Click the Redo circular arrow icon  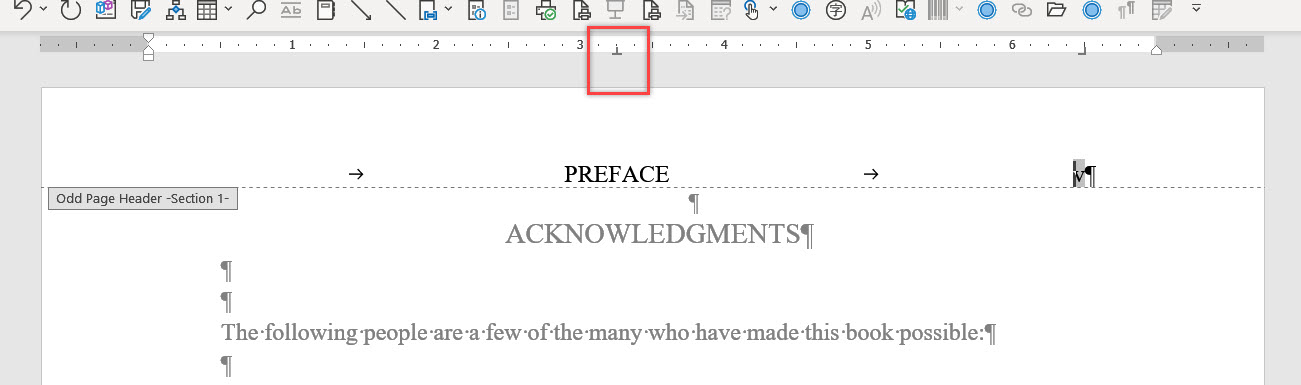tap(71, 10)
